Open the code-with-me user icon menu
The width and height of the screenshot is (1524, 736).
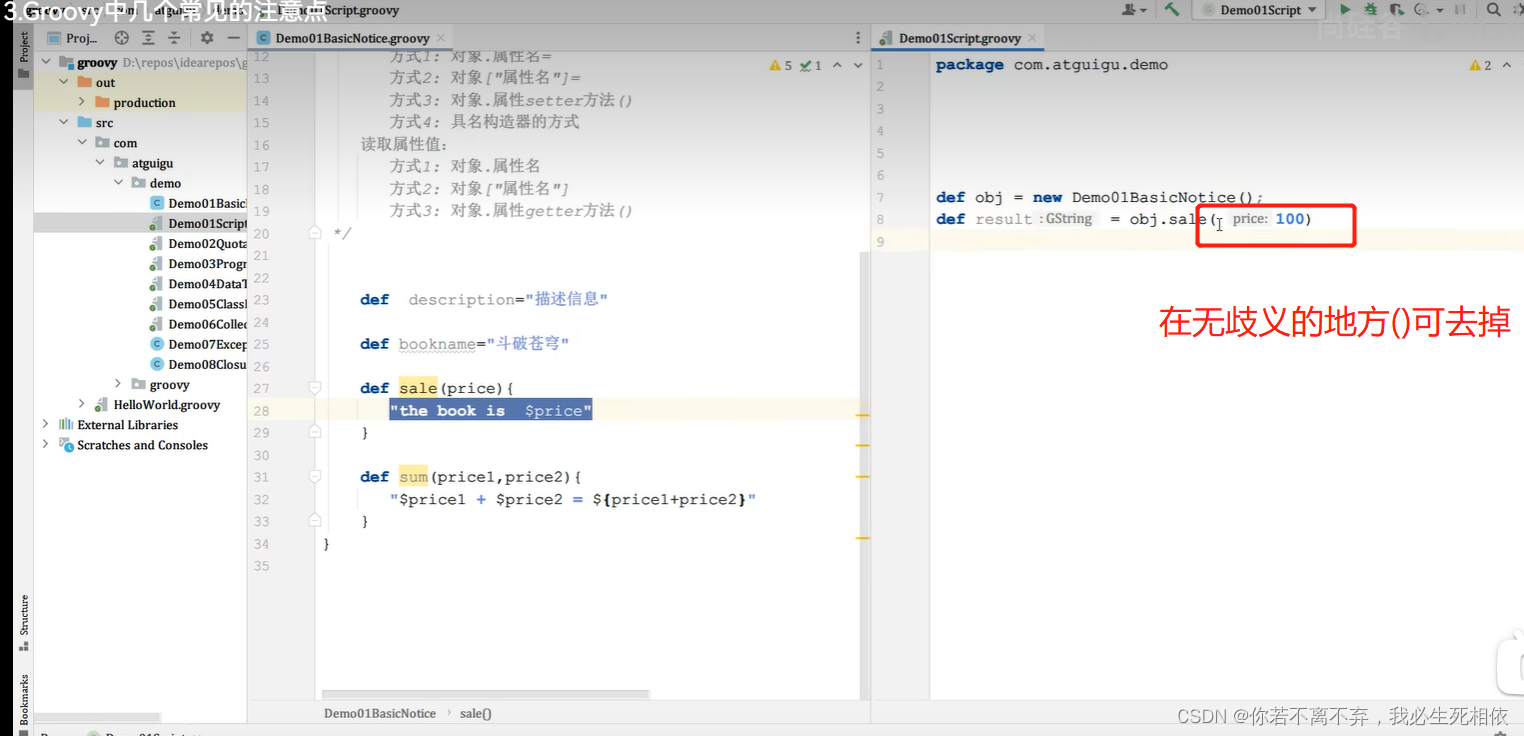pos(1134,10)
